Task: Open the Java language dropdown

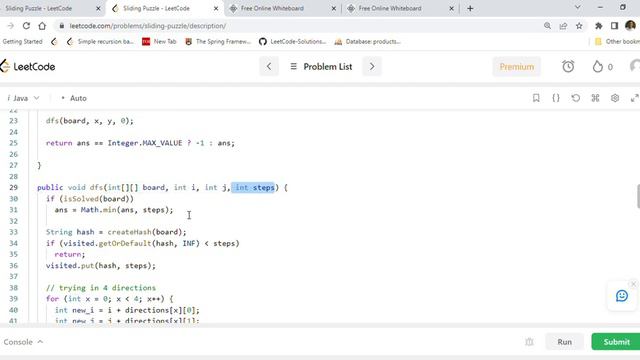Action: [24, 98]
